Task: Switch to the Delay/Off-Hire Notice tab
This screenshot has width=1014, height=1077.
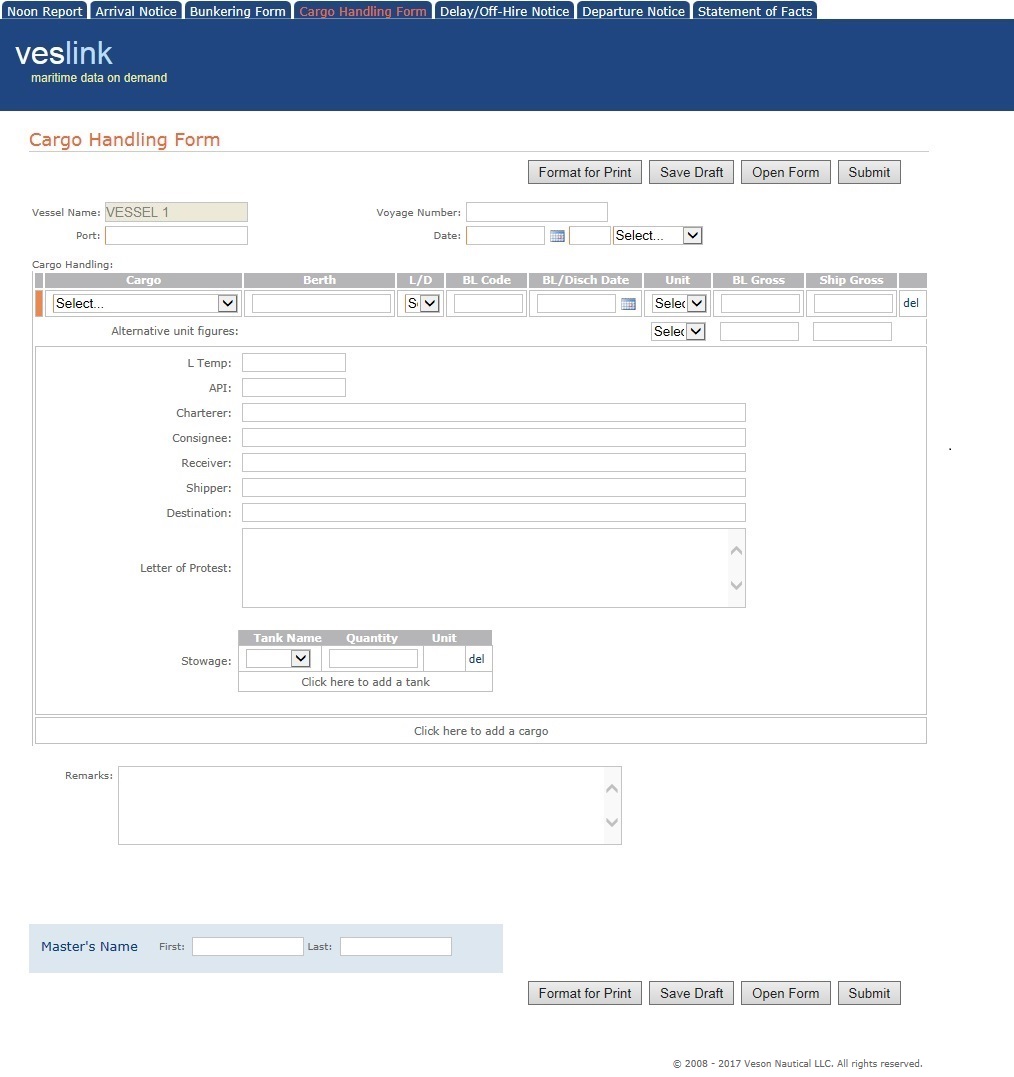Action: (x=504, y=10)
